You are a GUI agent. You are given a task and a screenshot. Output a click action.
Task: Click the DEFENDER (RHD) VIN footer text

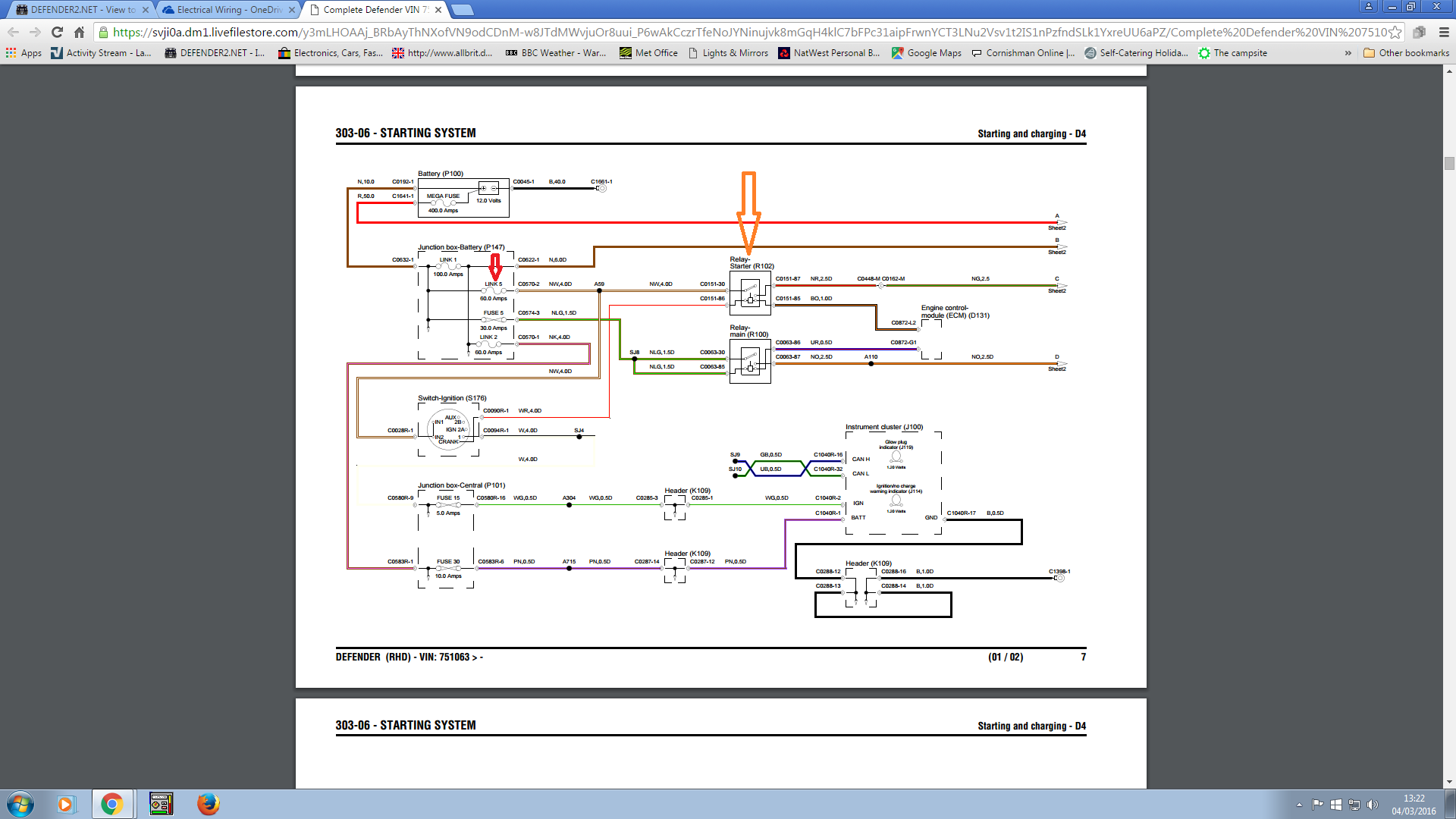(x=409, y=657)
